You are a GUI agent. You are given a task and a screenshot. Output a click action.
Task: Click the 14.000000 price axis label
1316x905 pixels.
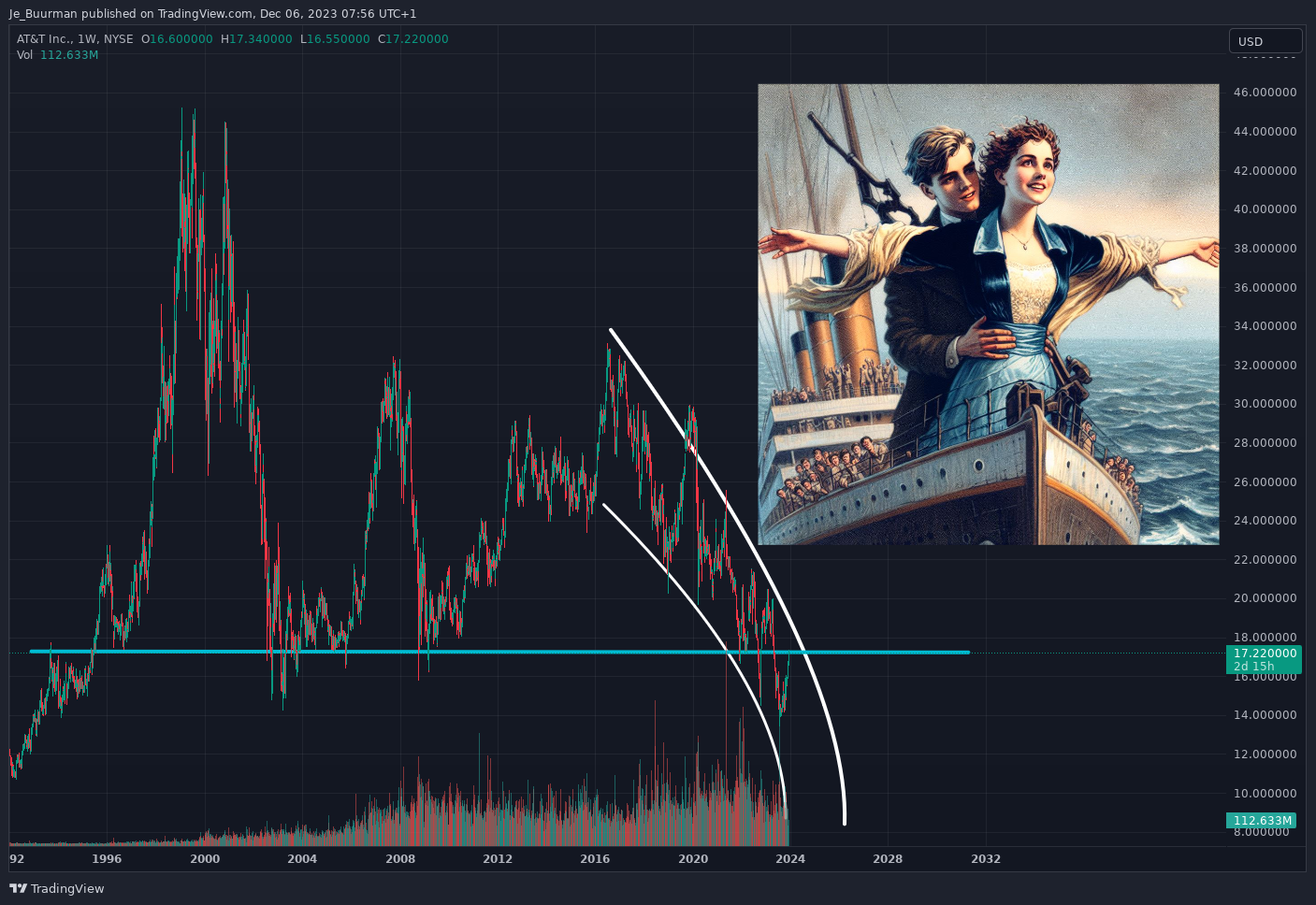tap(1265, 715)
